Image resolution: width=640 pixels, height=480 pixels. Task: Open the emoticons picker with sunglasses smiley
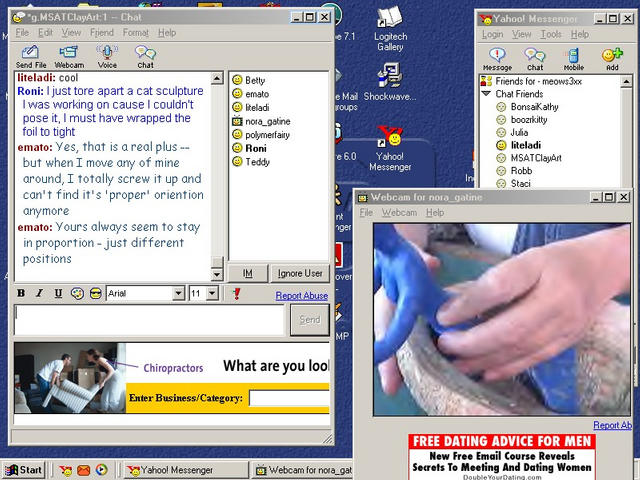96,293
